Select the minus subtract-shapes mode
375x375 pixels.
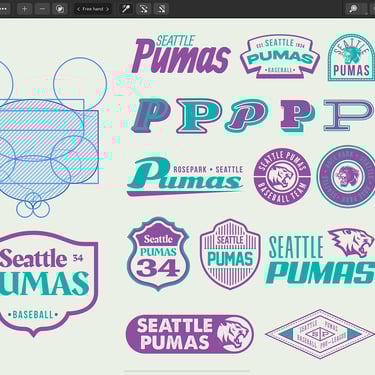click(x=42, y=9)
